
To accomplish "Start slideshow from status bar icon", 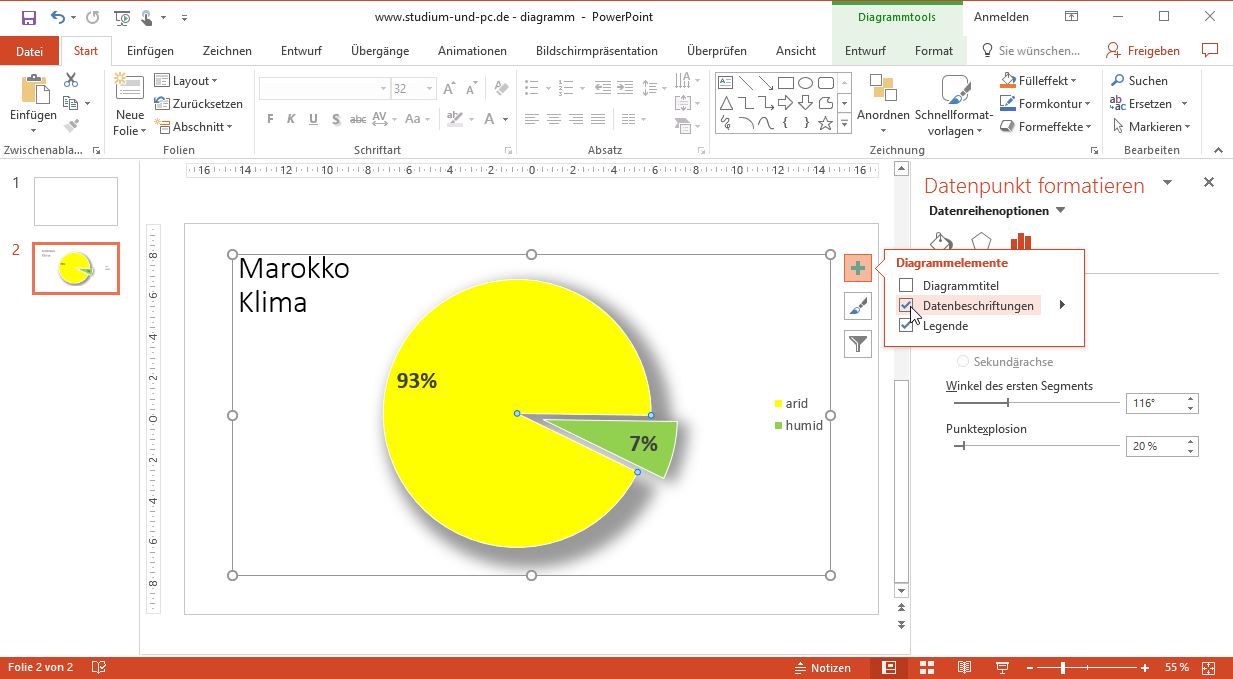I will pos(1002,668).
